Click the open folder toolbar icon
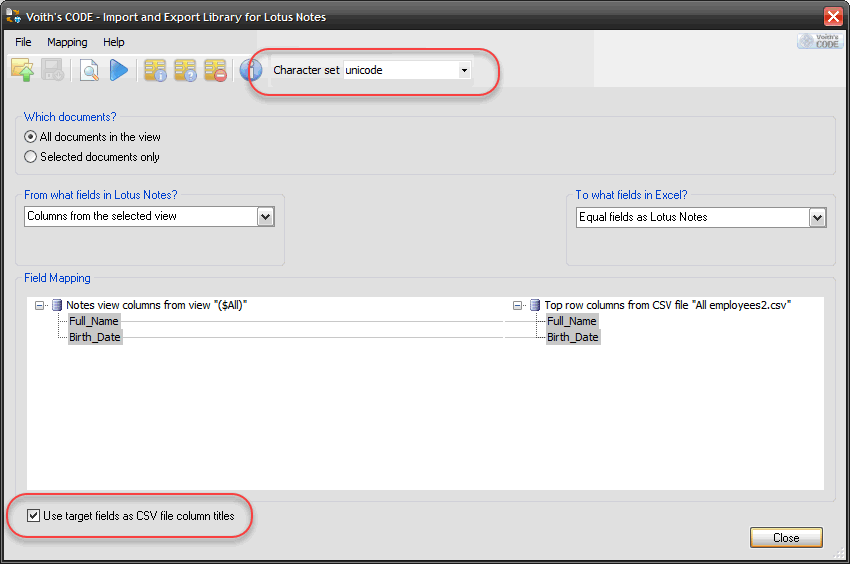Viewport: 850px width, 564px height. point(22,70)
